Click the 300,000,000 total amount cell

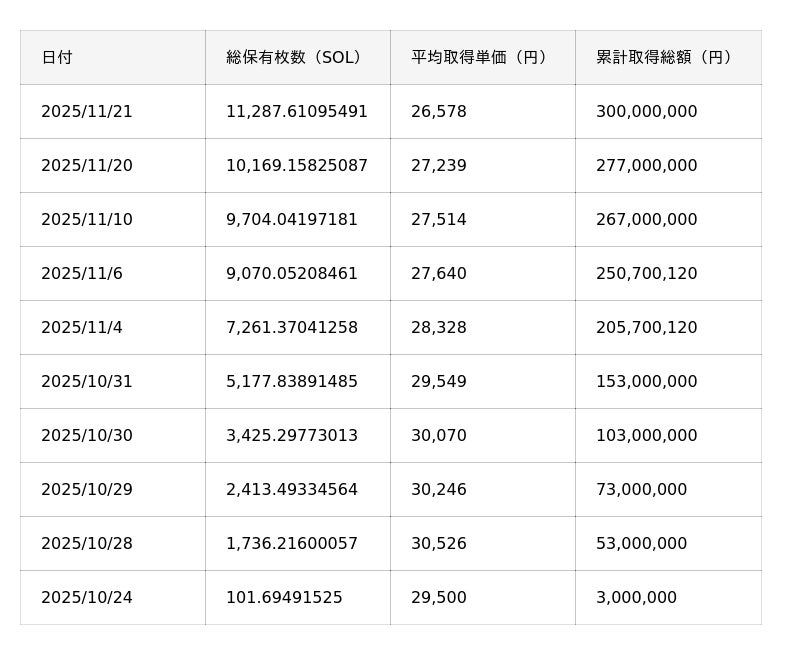click(647, 112)
